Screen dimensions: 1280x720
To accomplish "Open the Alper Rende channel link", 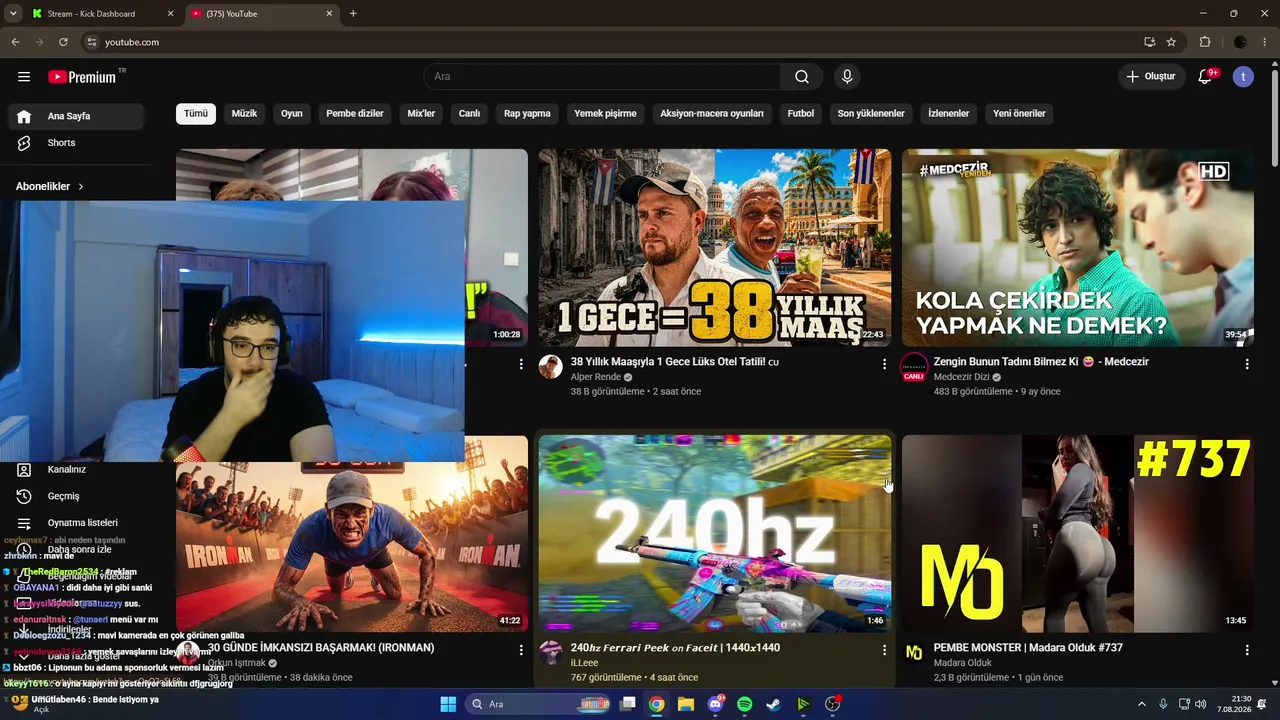I will [596, 377].
